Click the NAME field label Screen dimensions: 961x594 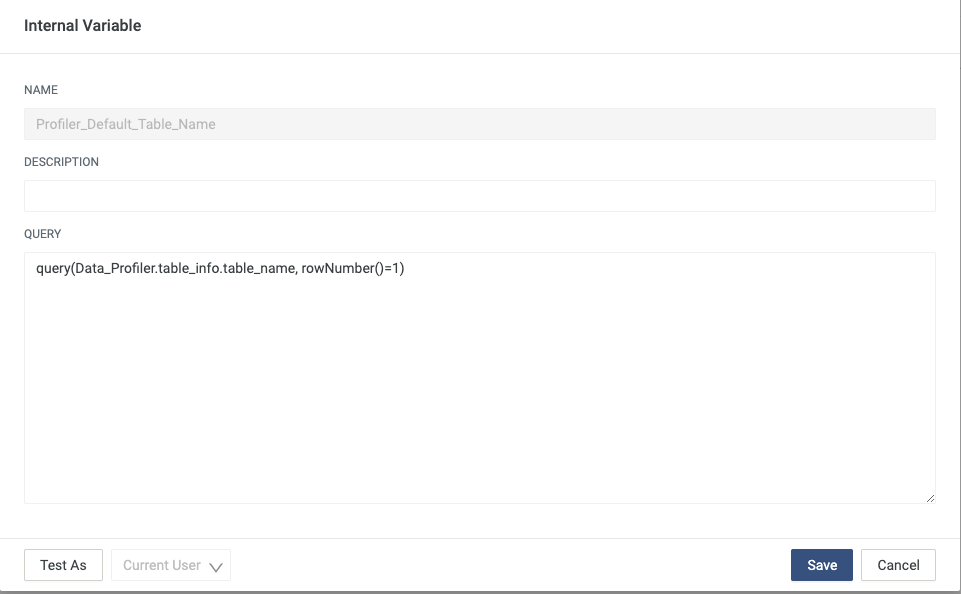(x=41, y=90)
